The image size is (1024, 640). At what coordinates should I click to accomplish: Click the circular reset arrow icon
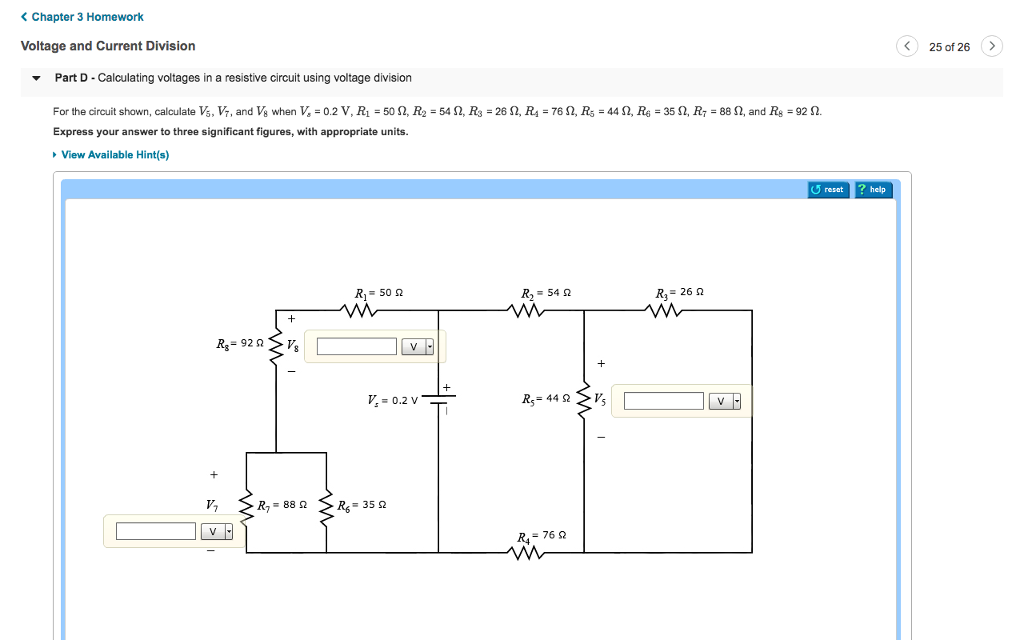click(816, 189)
